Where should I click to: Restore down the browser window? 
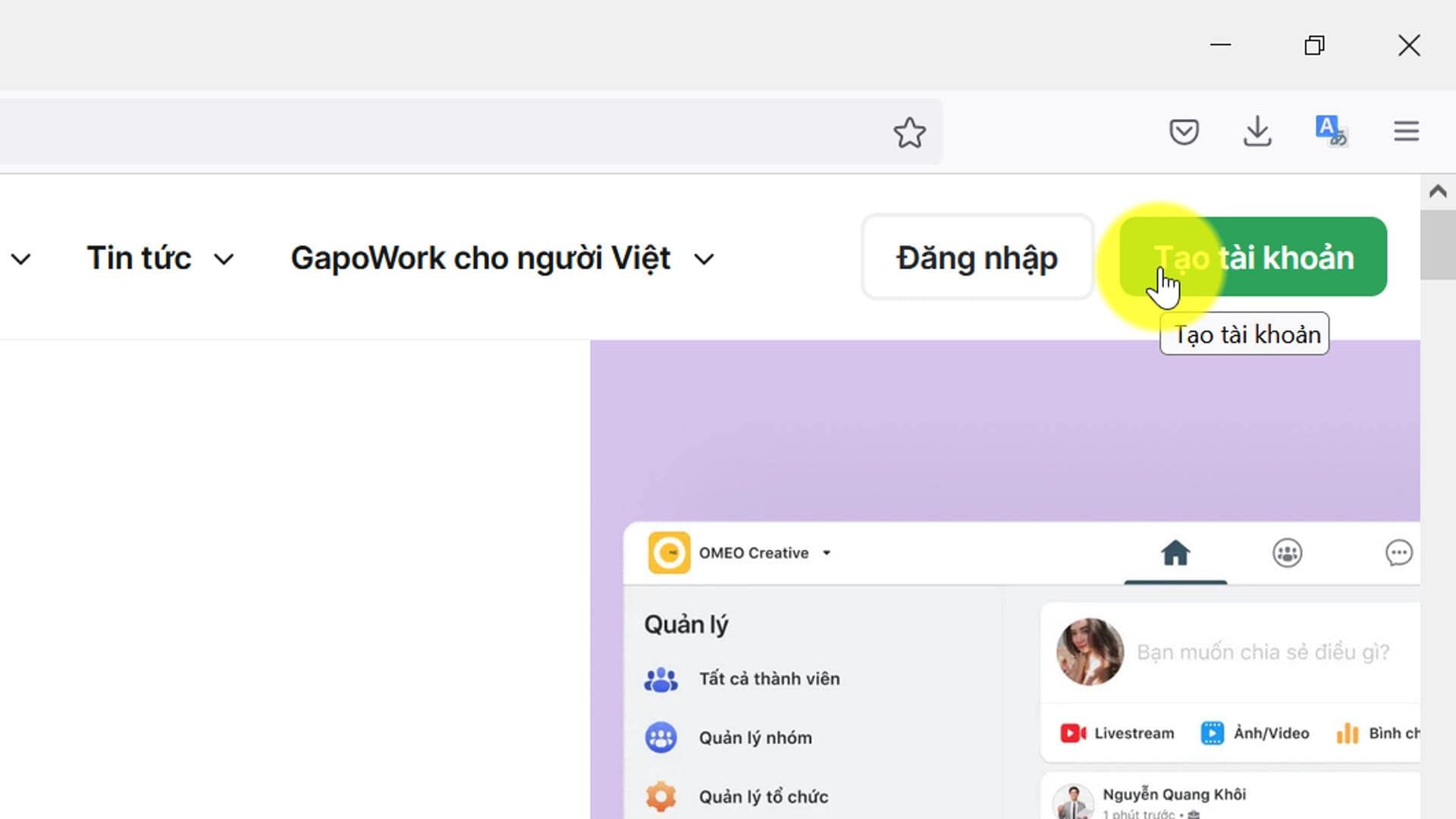click(1314, 45)
